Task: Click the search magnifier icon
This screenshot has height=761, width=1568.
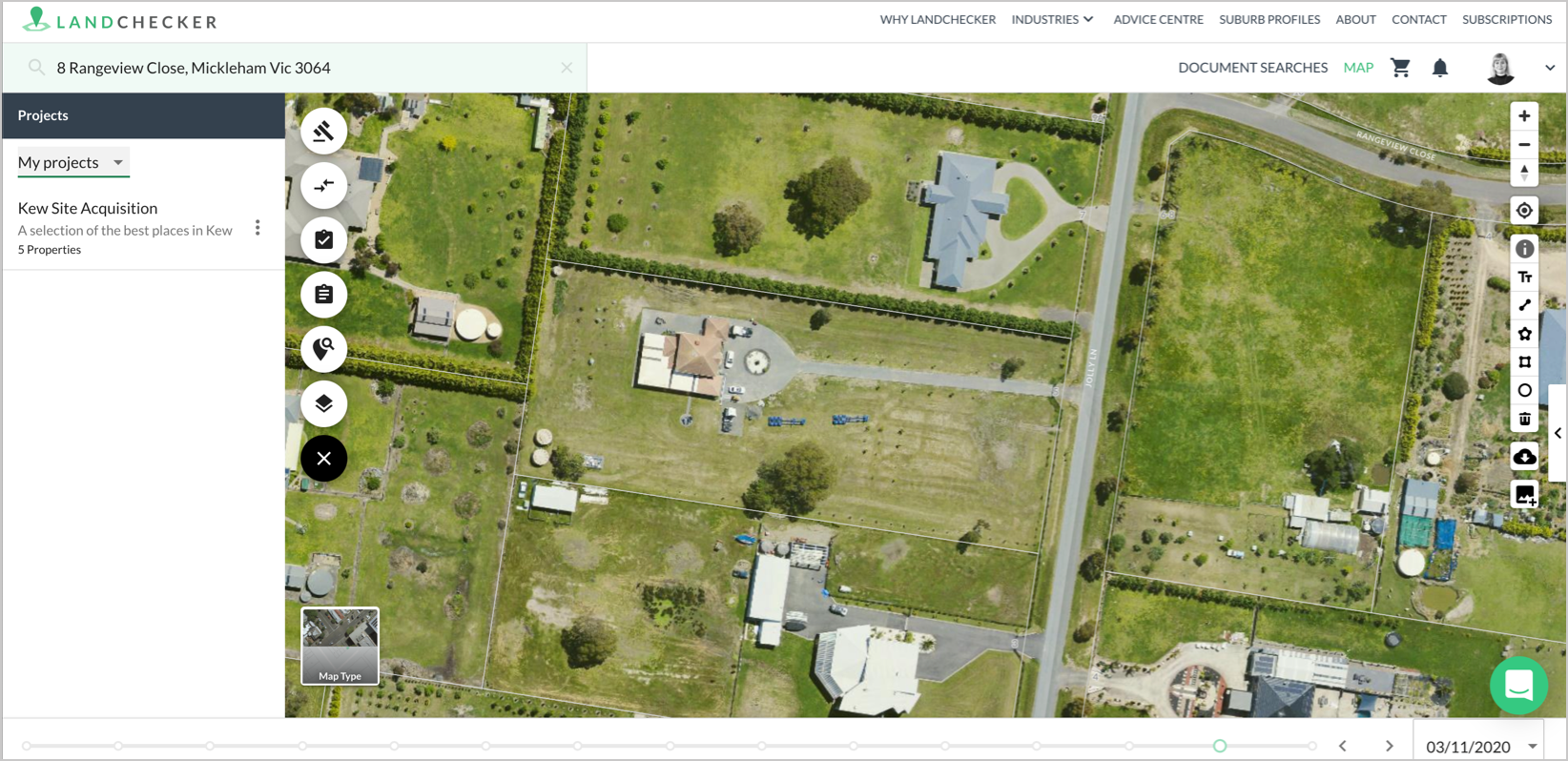Action: coord(36,68)
